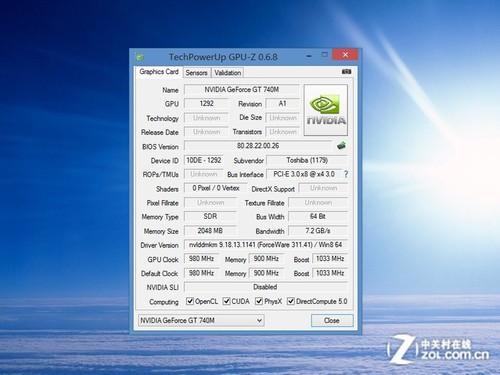Maximize the GPU-Z window
Screen dimensions: 500x375
324,55
